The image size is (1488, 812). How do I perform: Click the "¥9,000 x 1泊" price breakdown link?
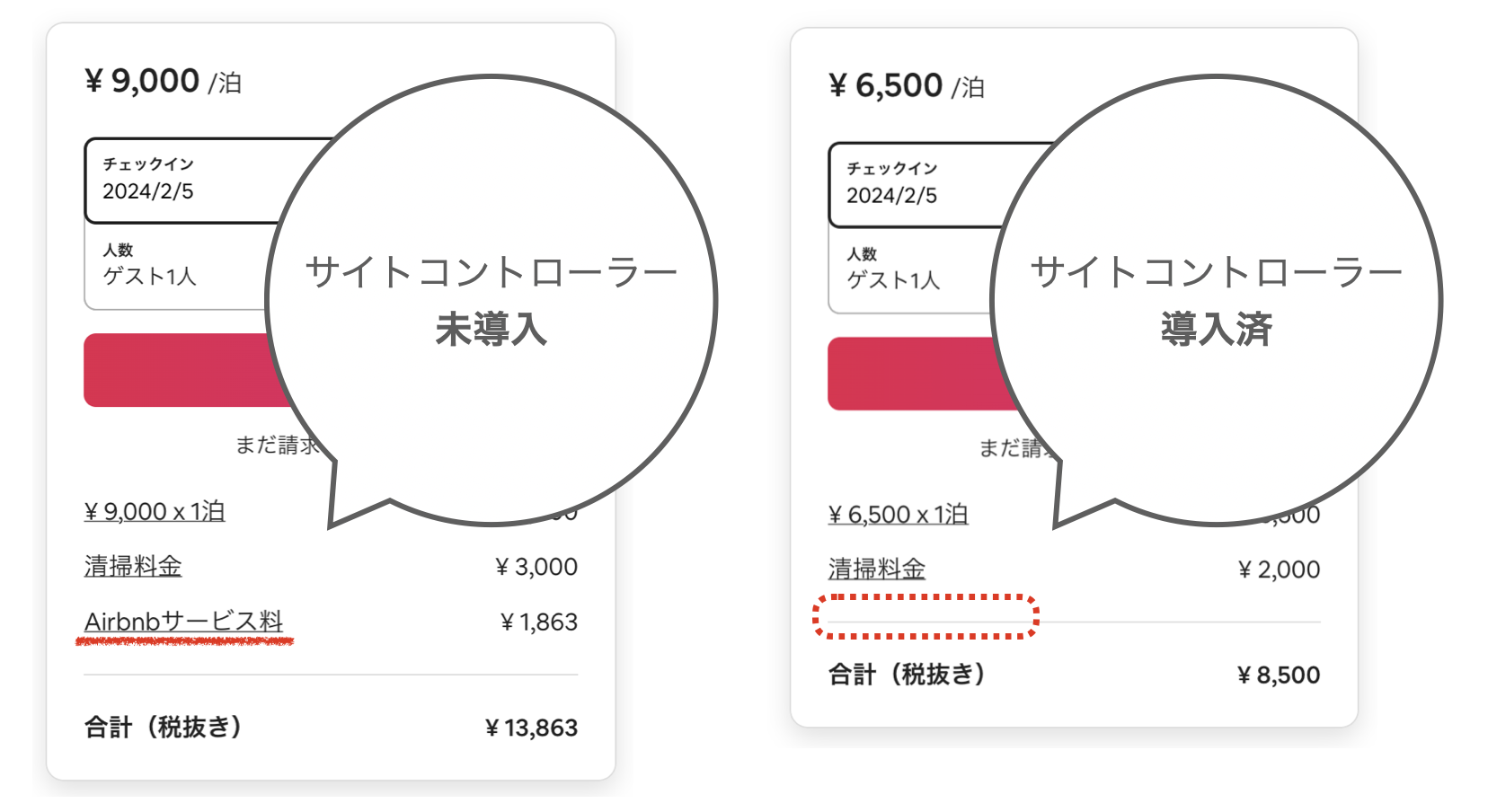[155, 512]
